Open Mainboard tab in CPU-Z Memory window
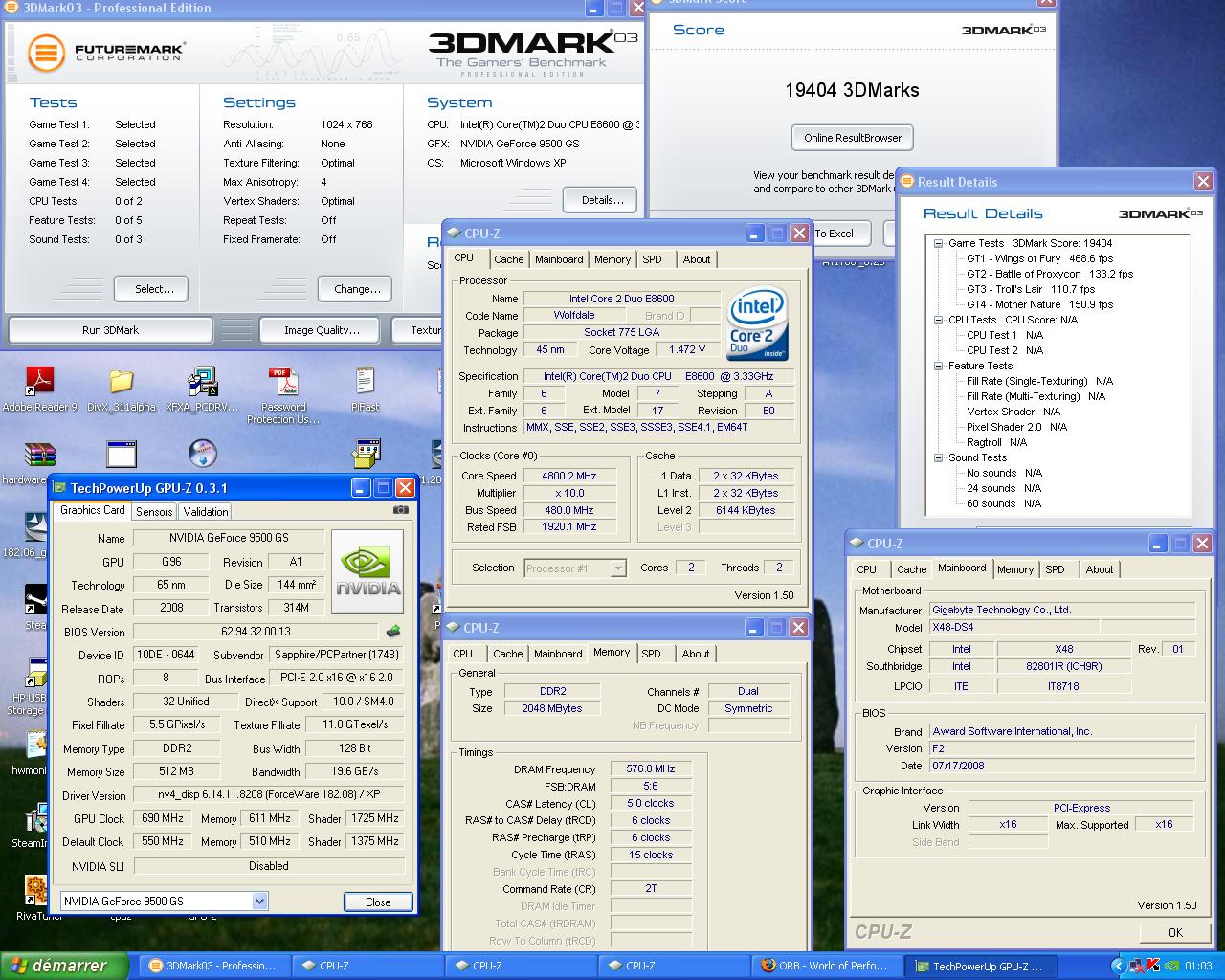The height and width of the screenshot is (980, 1225). (558, 654)
